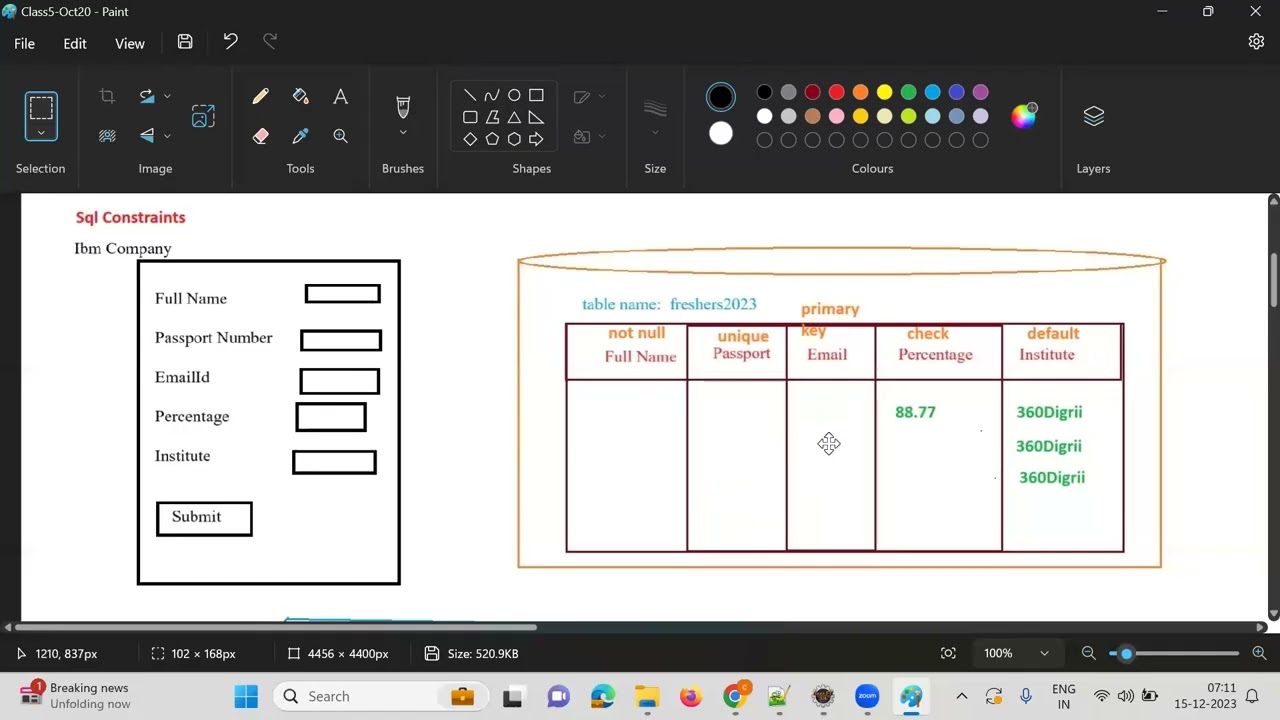Select the Colour picker eyedropper tool
This screenshot has height=720, width=1280.
click(x=300, y=136)
